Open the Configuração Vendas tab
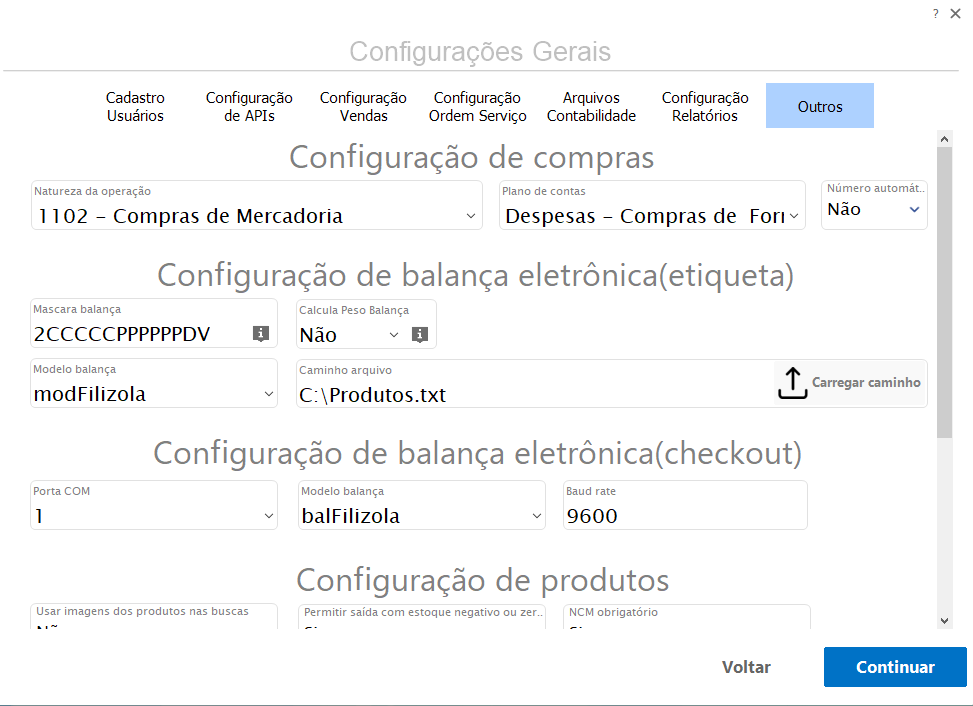Screen dimensions: 973x706 click(x=363, y=107)
